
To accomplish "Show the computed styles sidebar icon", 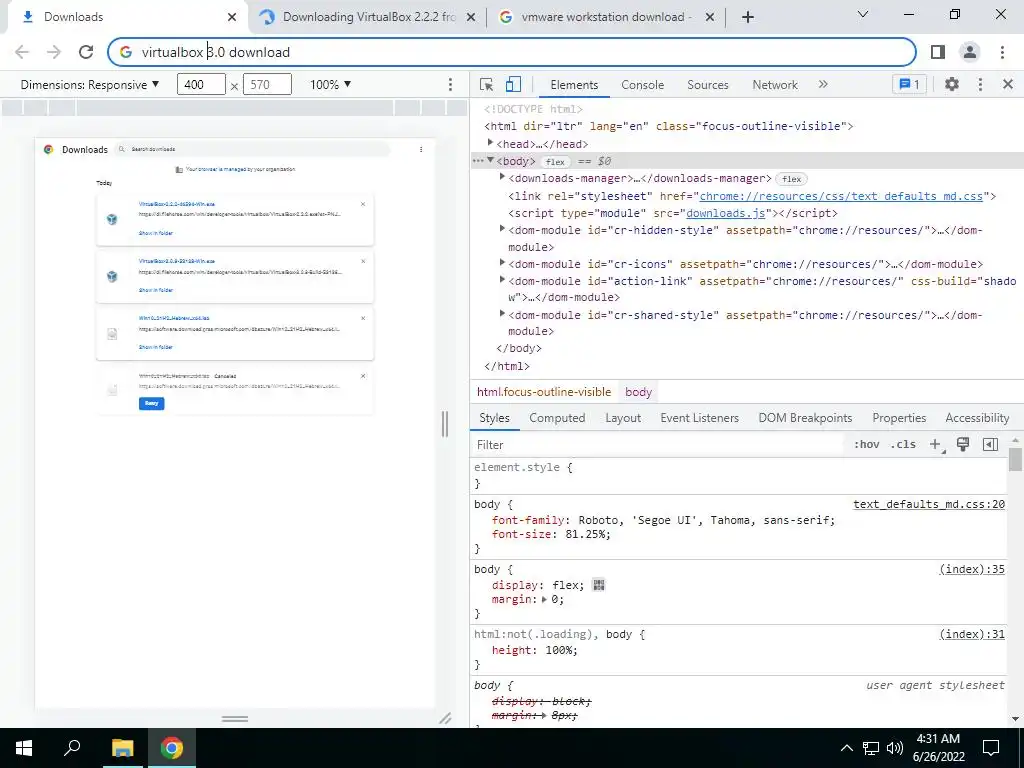I will tap(990, 445).
